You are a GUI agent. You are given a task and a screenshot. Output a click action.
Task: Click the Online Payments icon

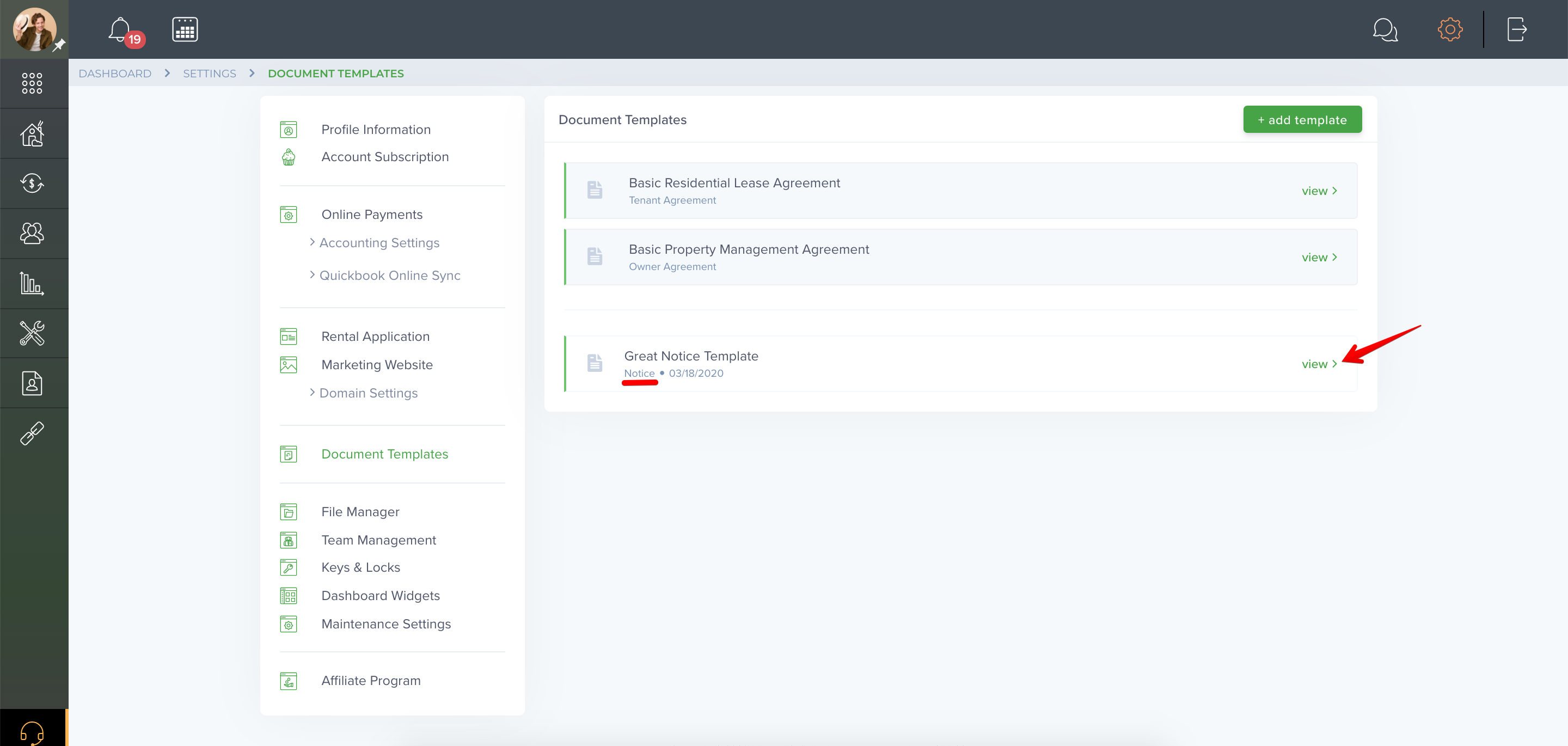coord(289,215)
